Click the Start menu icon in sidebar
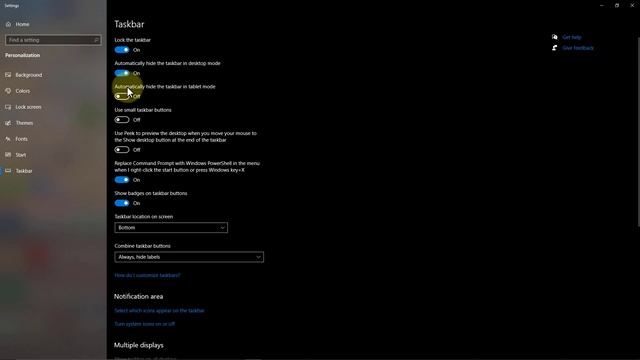Screen dimensions: 640x360 [x=8, y=155]
